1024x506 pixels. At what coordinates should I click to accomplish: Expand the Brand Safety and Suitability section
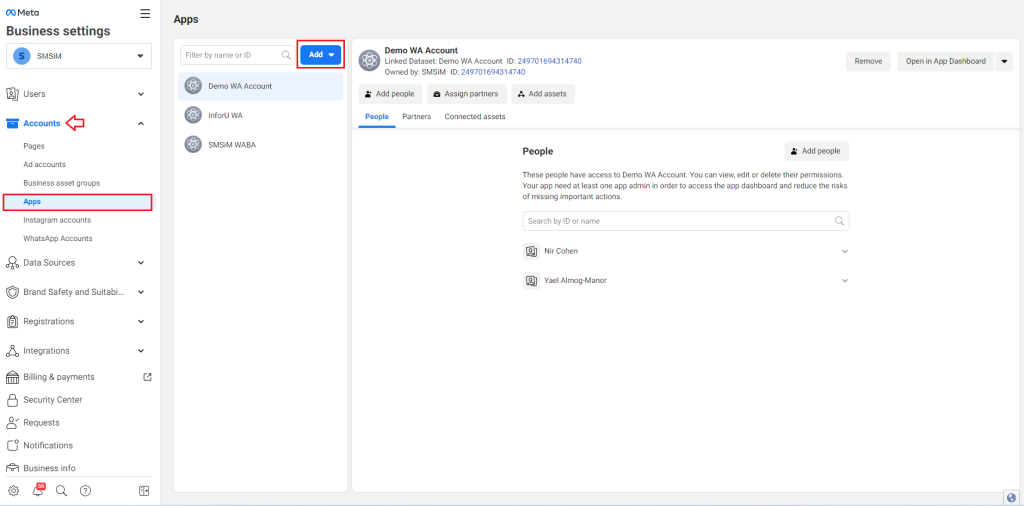coord(140,292)
